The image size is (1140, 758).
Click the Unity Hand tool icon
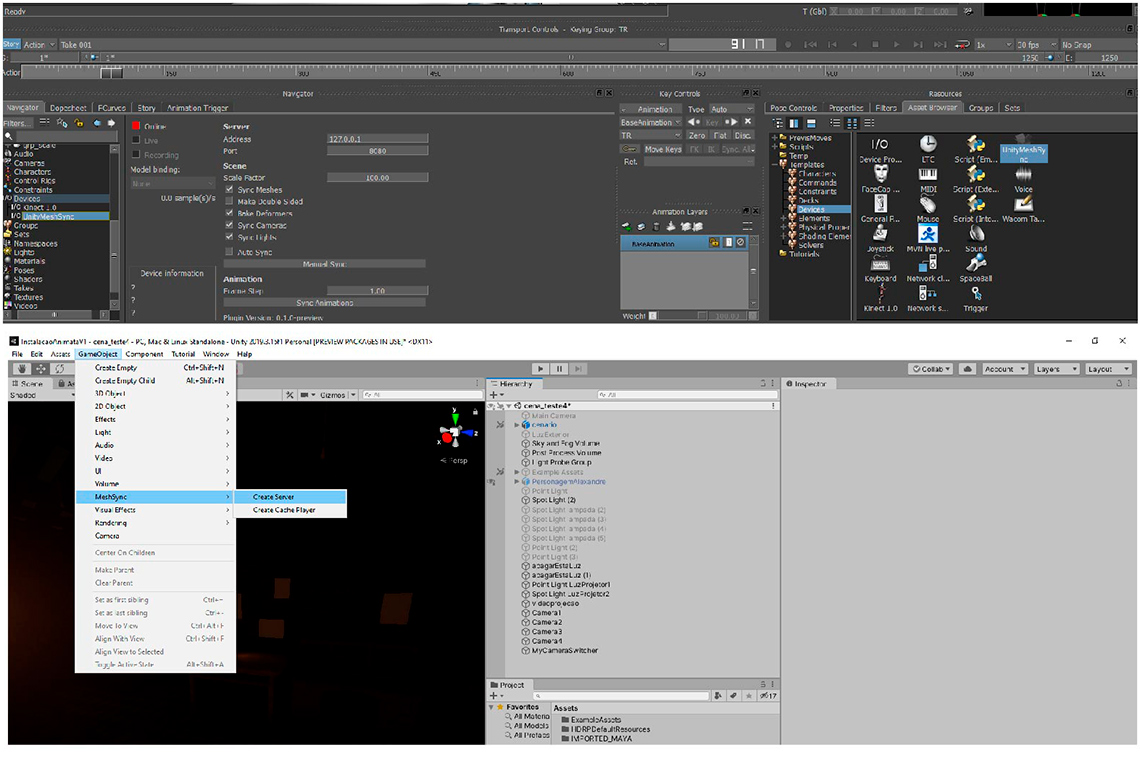pyautogui.click(x=22, y=369)
